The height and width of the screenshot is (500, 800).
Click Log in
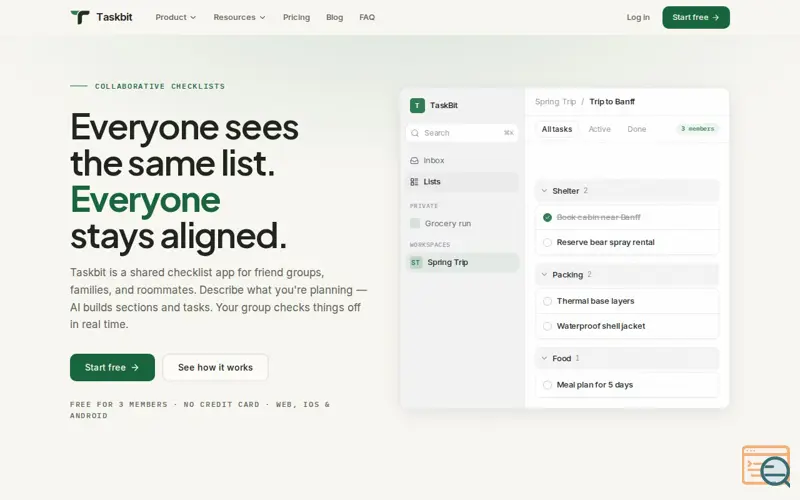[x=638, y=17]
